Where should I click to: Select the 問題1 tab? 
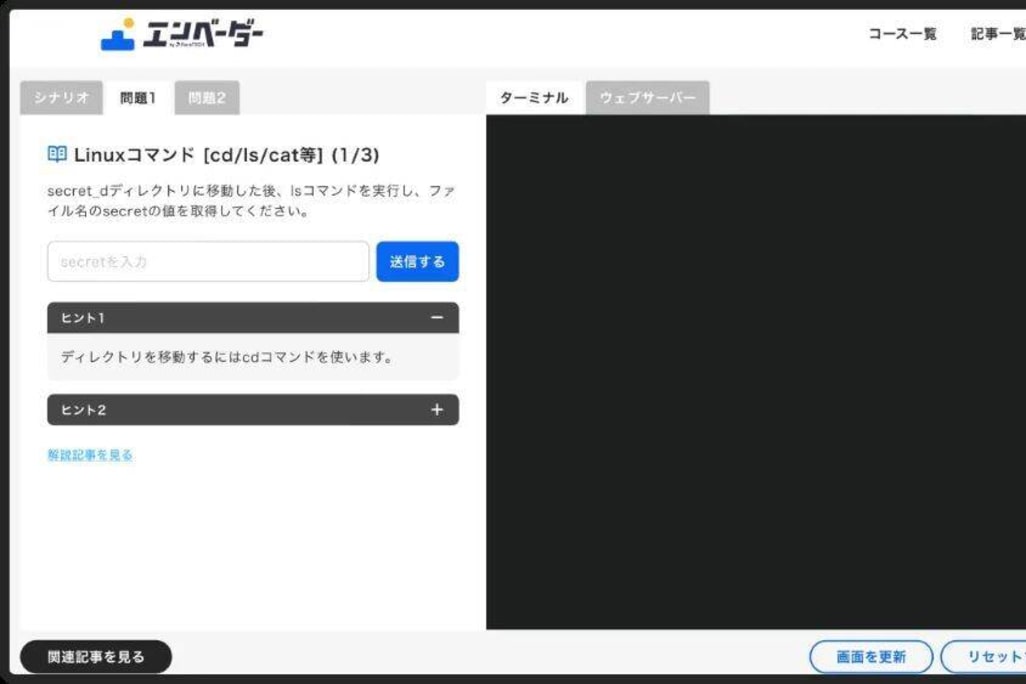138,98
